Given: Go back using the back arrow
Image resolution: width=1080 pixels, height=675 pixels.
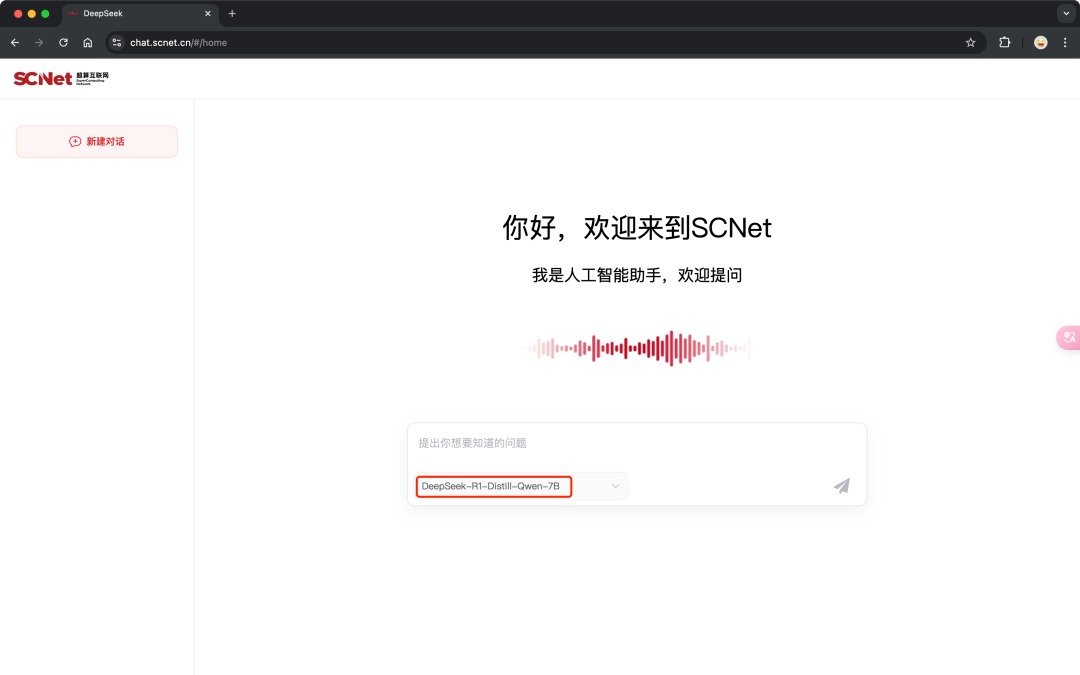Looking at the screenshot, I should coord(15,43).
